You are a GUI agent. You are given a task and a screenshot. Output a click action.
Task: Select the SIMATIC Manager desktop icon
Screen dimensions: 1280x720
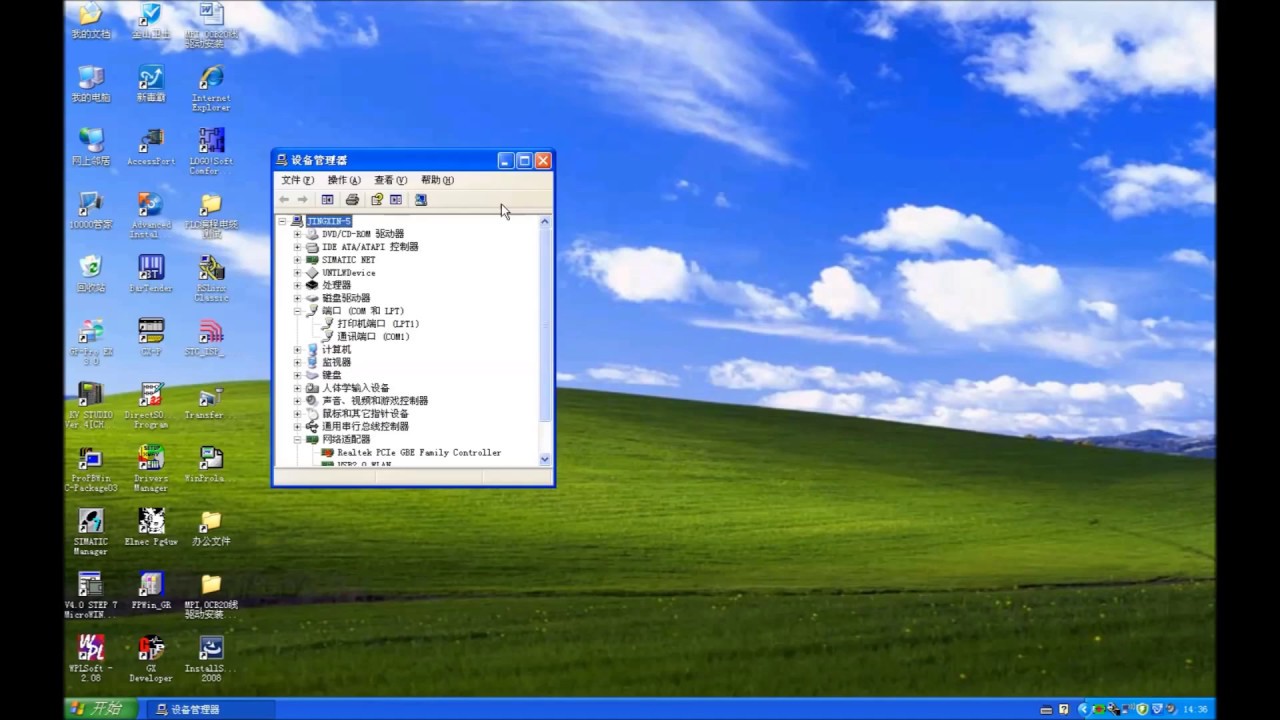click(x=90, y=532)
